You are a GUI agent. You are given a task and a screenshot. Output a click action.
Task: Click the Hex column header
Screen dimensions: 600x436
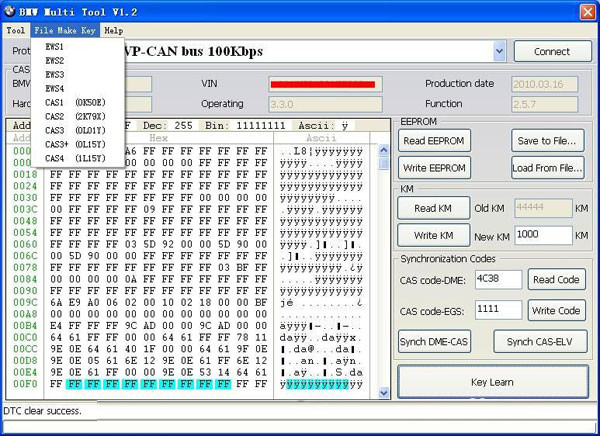tap(158, 138)
